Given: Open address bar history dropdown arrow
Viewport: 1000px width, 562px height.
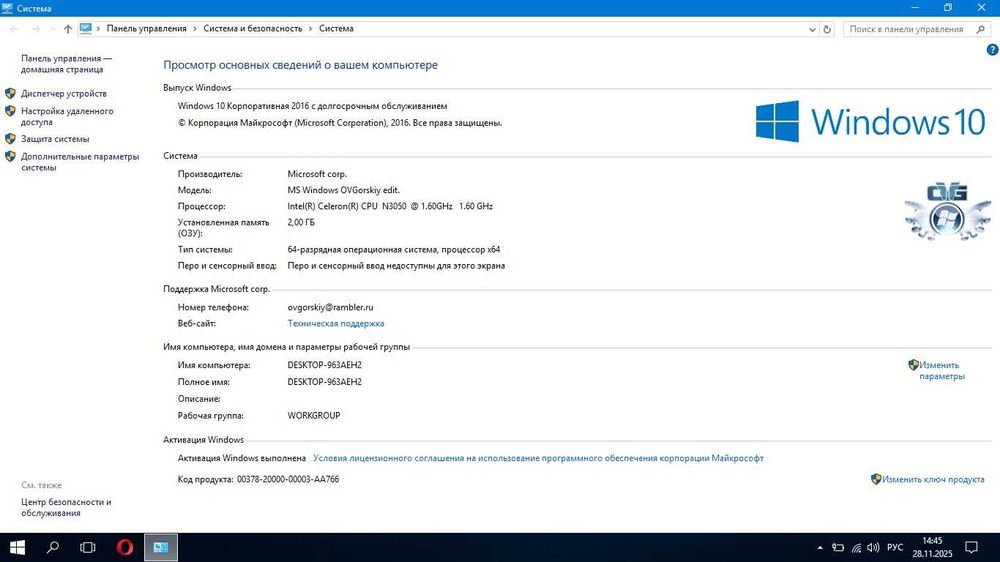Looking at the screenshot, I should coord(812,29).
